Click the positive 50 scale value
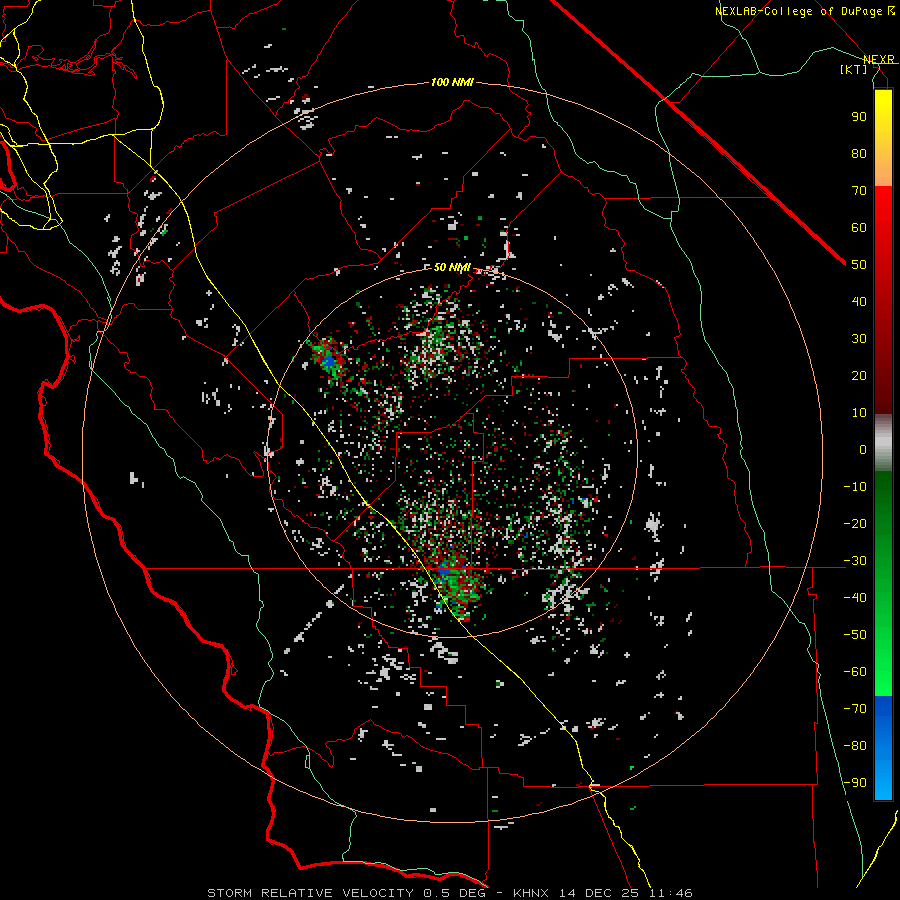The image size is (900, 900). [859, 265]
